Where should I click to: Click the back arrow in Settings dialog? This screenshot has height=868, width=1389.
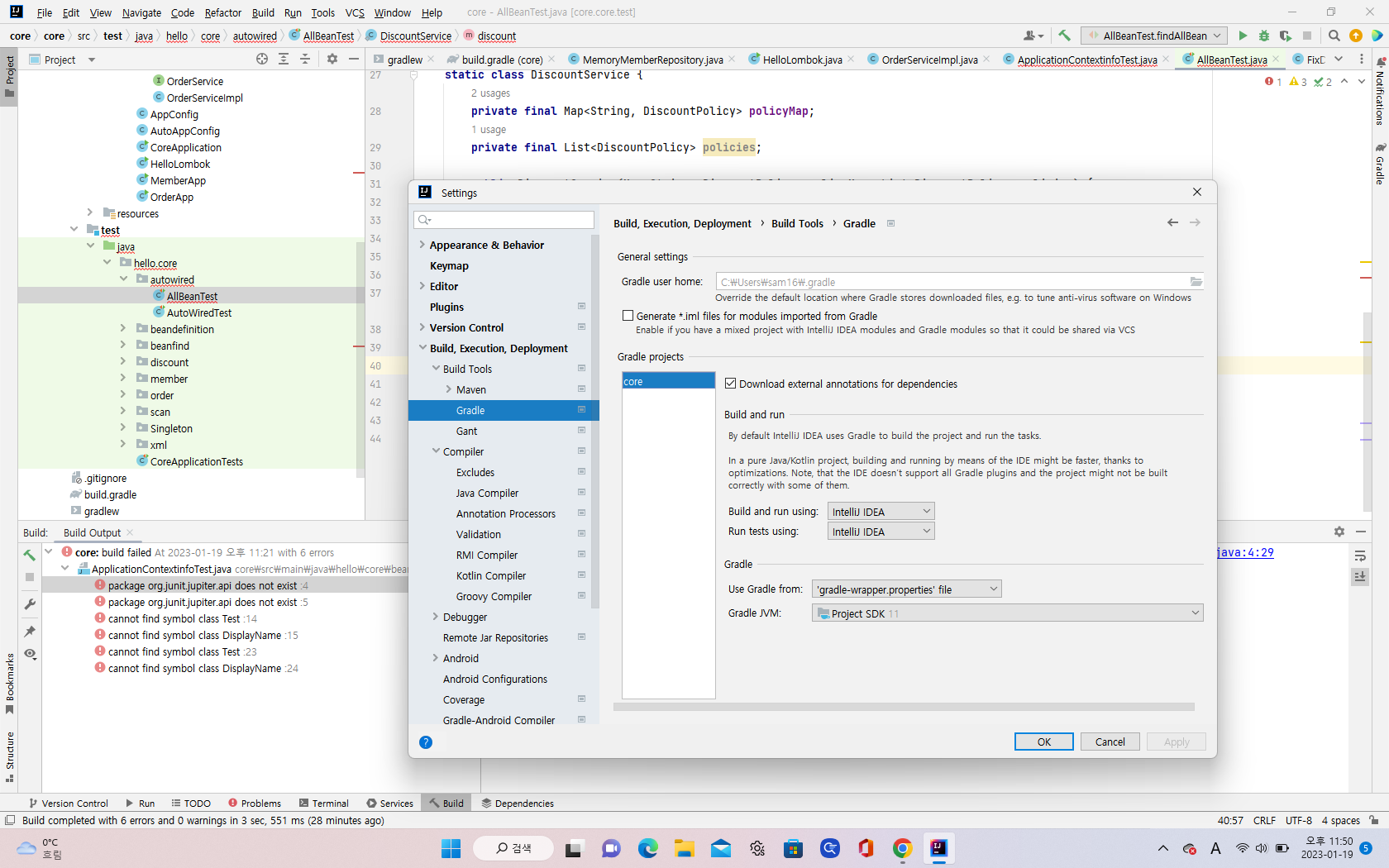pyautogui.click(x=1172, y=222)
